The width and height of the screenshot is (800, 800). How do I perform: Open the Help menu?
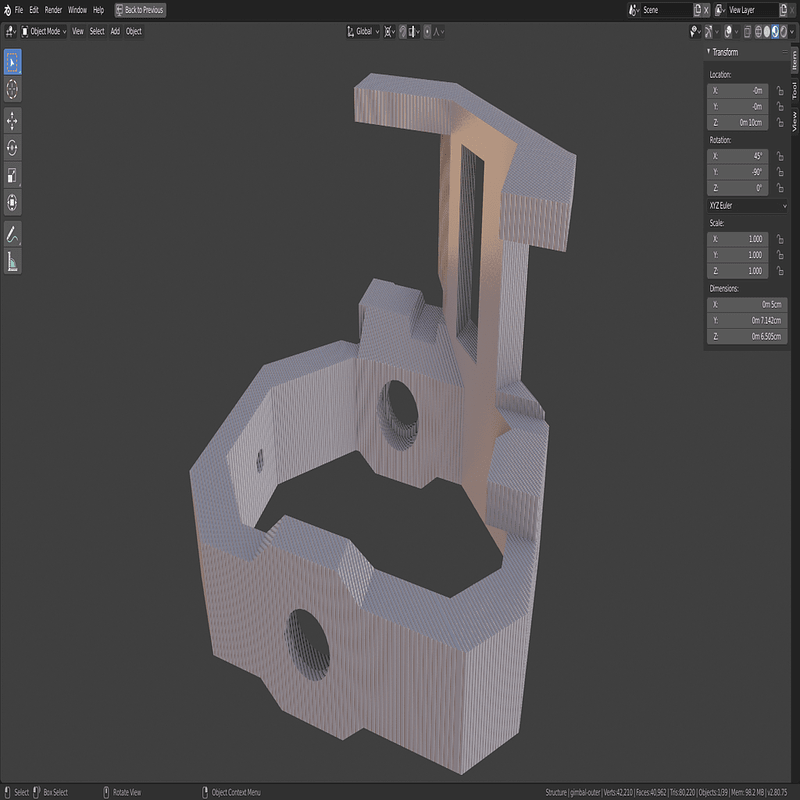[x=98, y=10]
